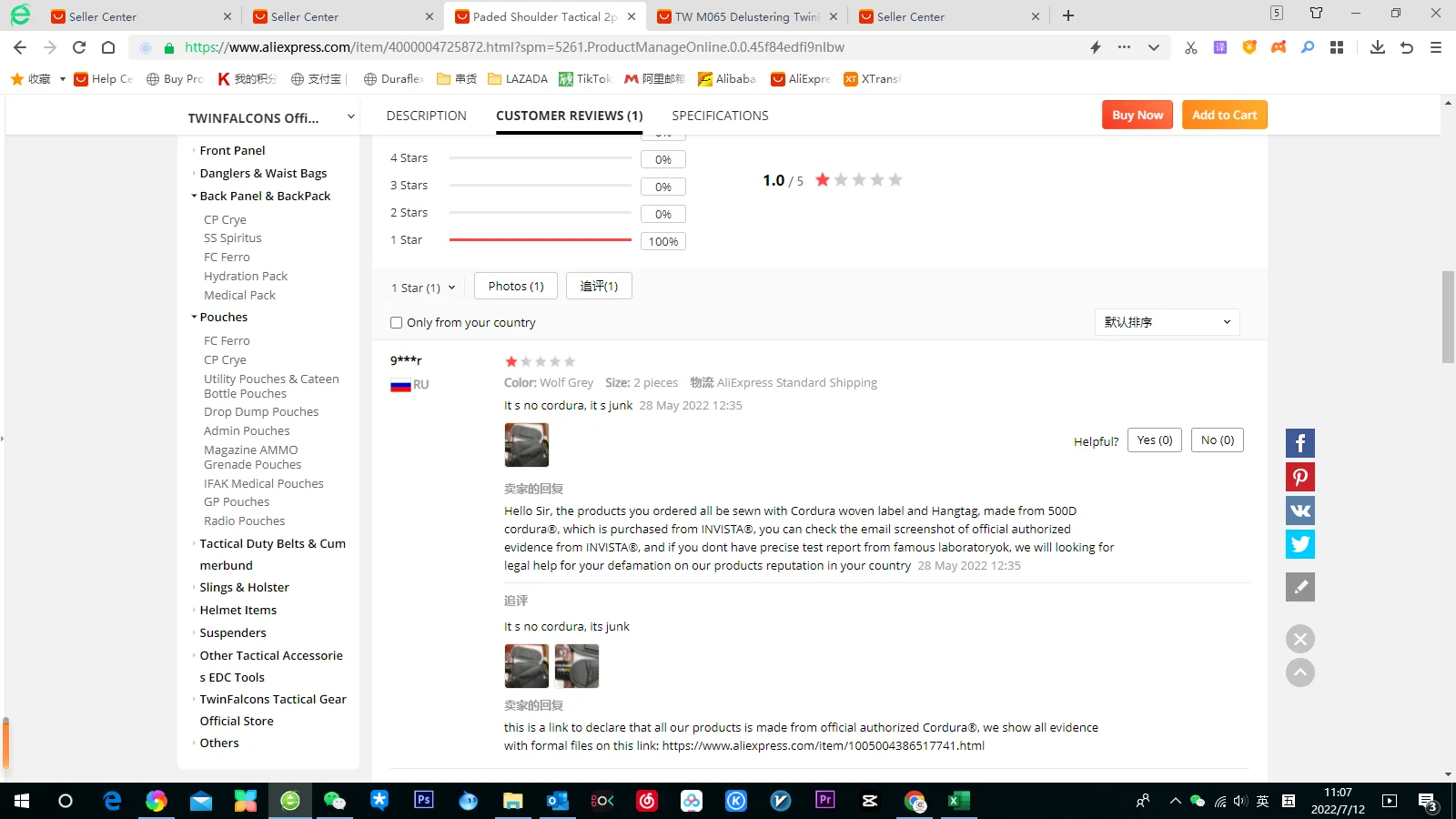
Task: Open the browser home page
Action: 108,47
